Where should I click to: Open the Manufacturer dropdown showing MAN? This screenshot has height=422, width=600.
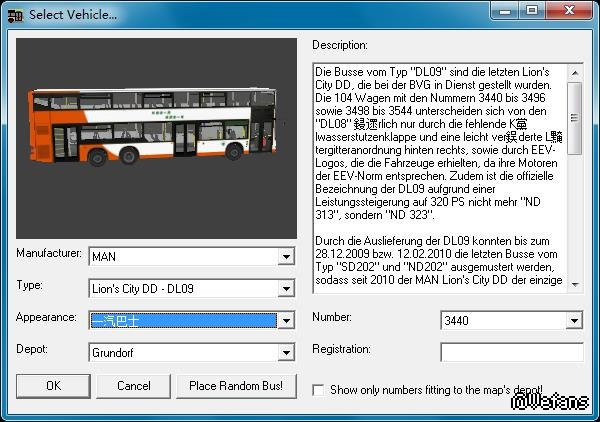pos(287,257)
